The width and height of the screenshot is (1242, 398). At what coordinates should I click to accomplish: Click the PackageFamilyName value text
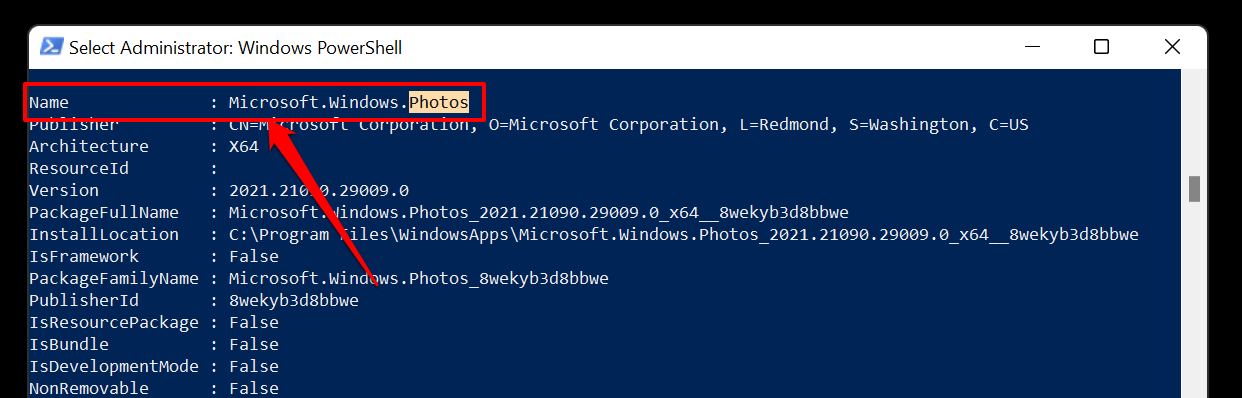pyautogui.click(x=419, y=278)
